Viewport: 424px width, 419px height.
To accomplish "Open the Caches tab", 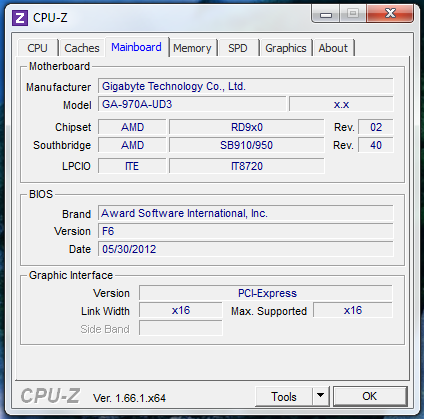I will point(82,48).
